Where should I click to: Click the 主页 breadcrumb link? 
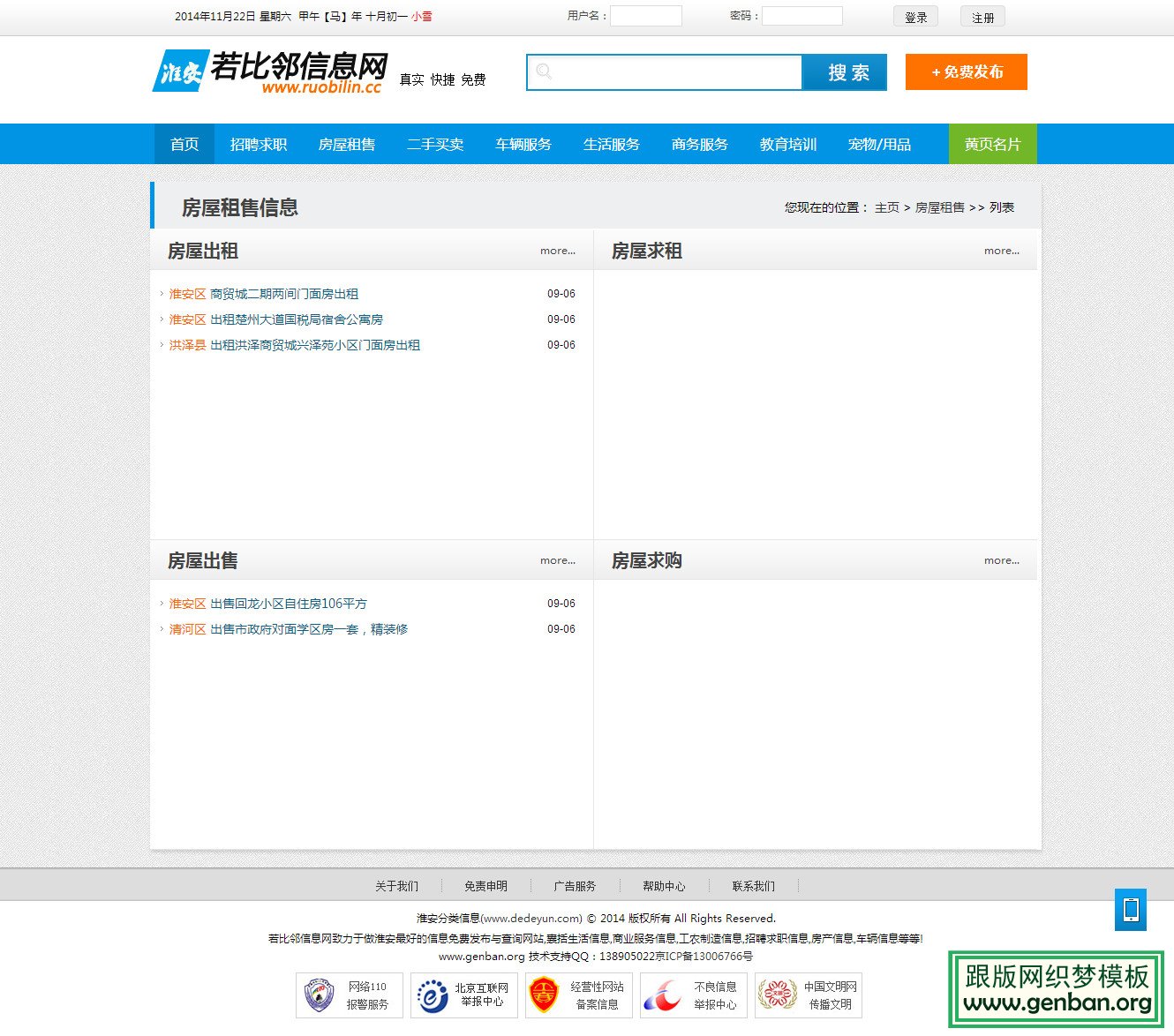(887, 207)
